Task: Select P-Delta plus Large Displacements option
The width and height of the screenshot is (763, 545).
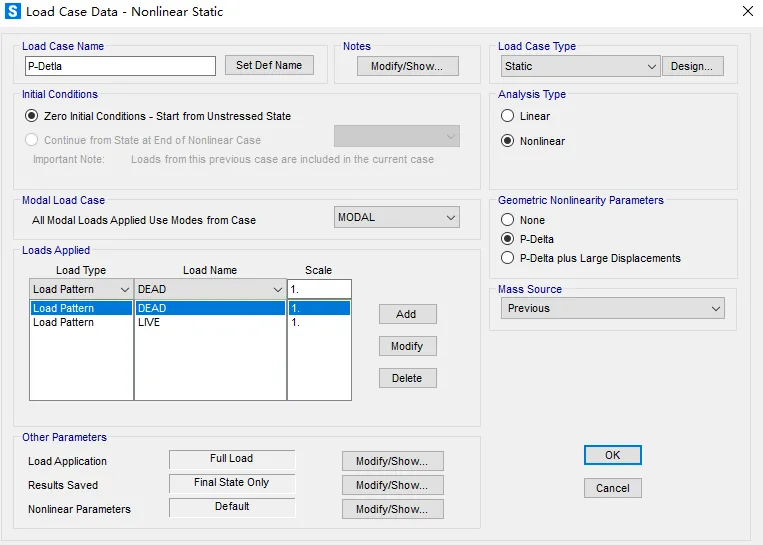Action: tap(508, 258)
